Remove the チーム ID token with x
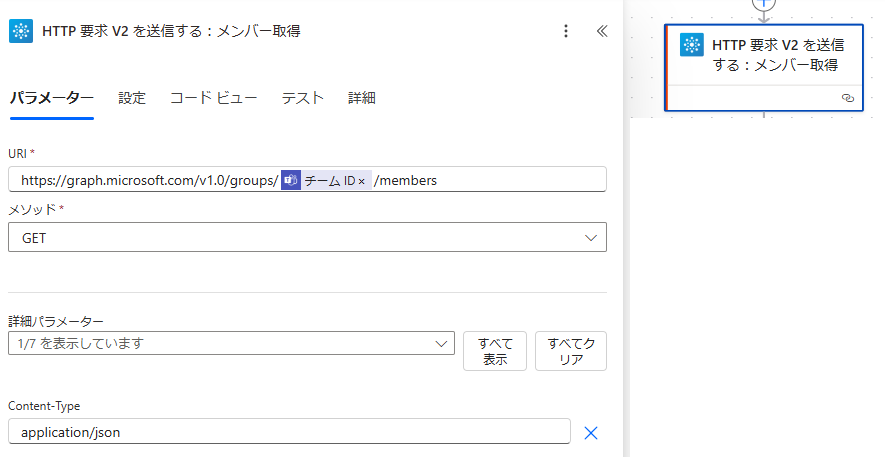 click(361, 182)
